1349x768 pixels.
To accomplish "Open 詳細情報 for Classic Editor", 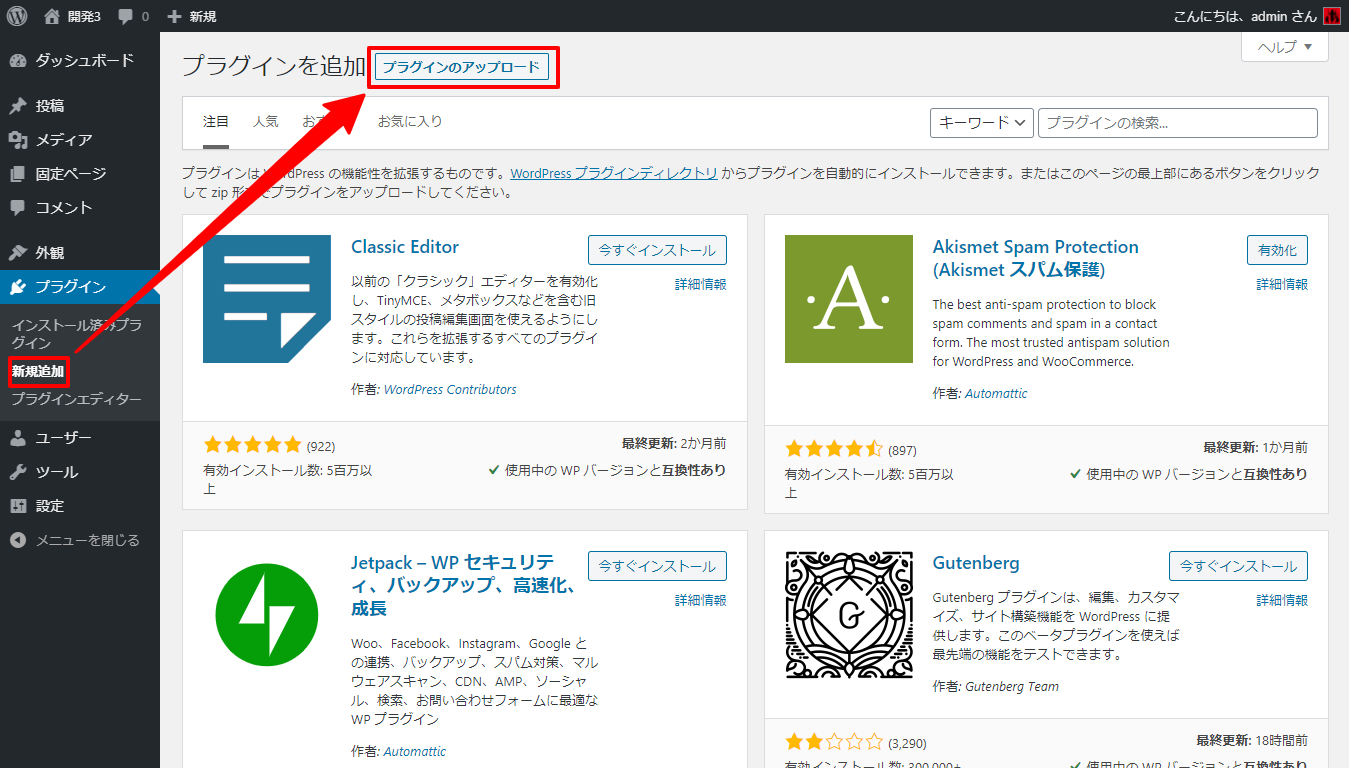I will [x=701, y=284].
